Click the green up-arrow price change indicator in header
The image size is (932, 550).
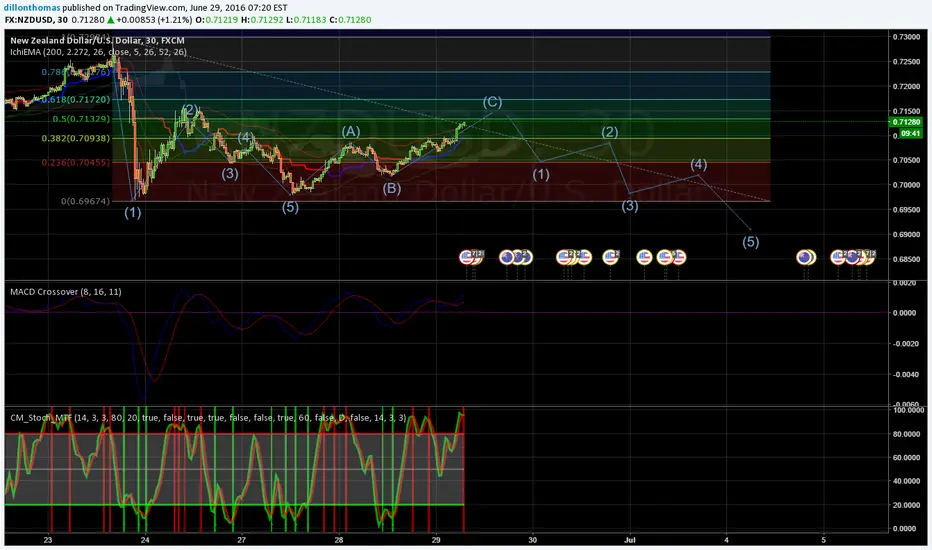tap(110, 20)
